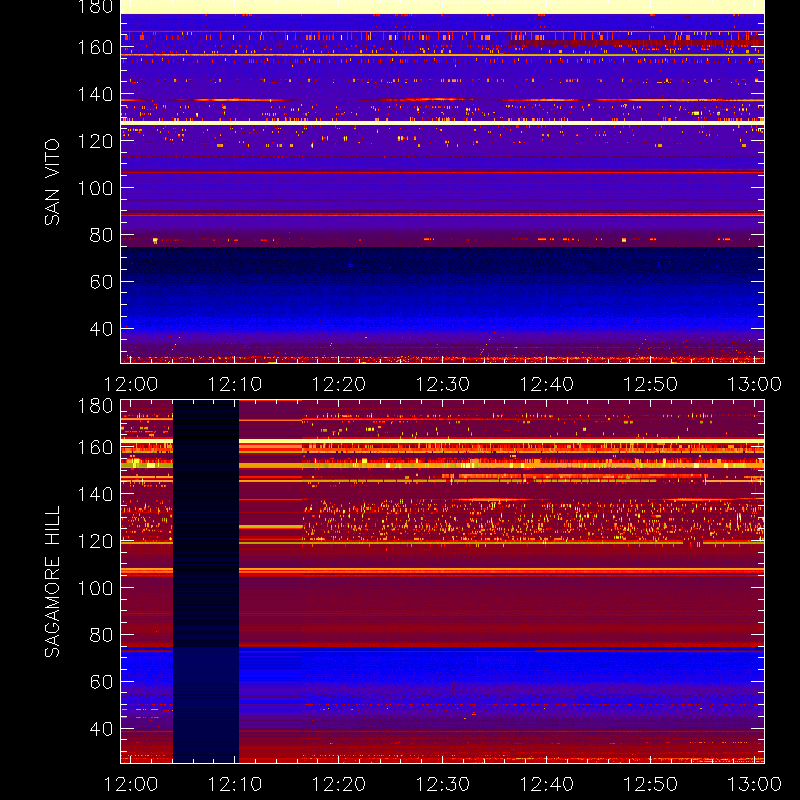Image resolution: width=800 pixels, height=800 pixels.
Task: Click 12:20 below the San Vito panel
Action: [339, 384]
